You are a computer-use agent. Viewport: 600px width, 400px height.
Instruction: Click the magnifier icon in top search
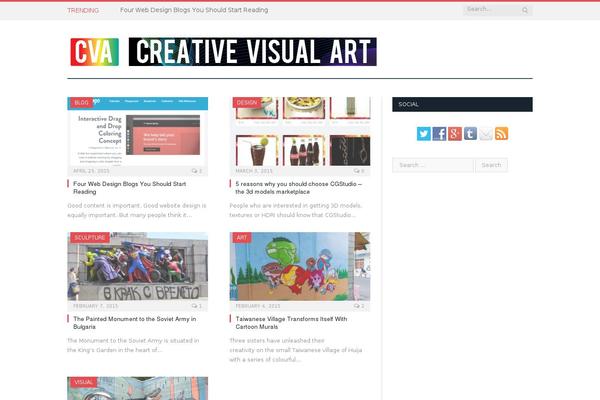point(525,10)
